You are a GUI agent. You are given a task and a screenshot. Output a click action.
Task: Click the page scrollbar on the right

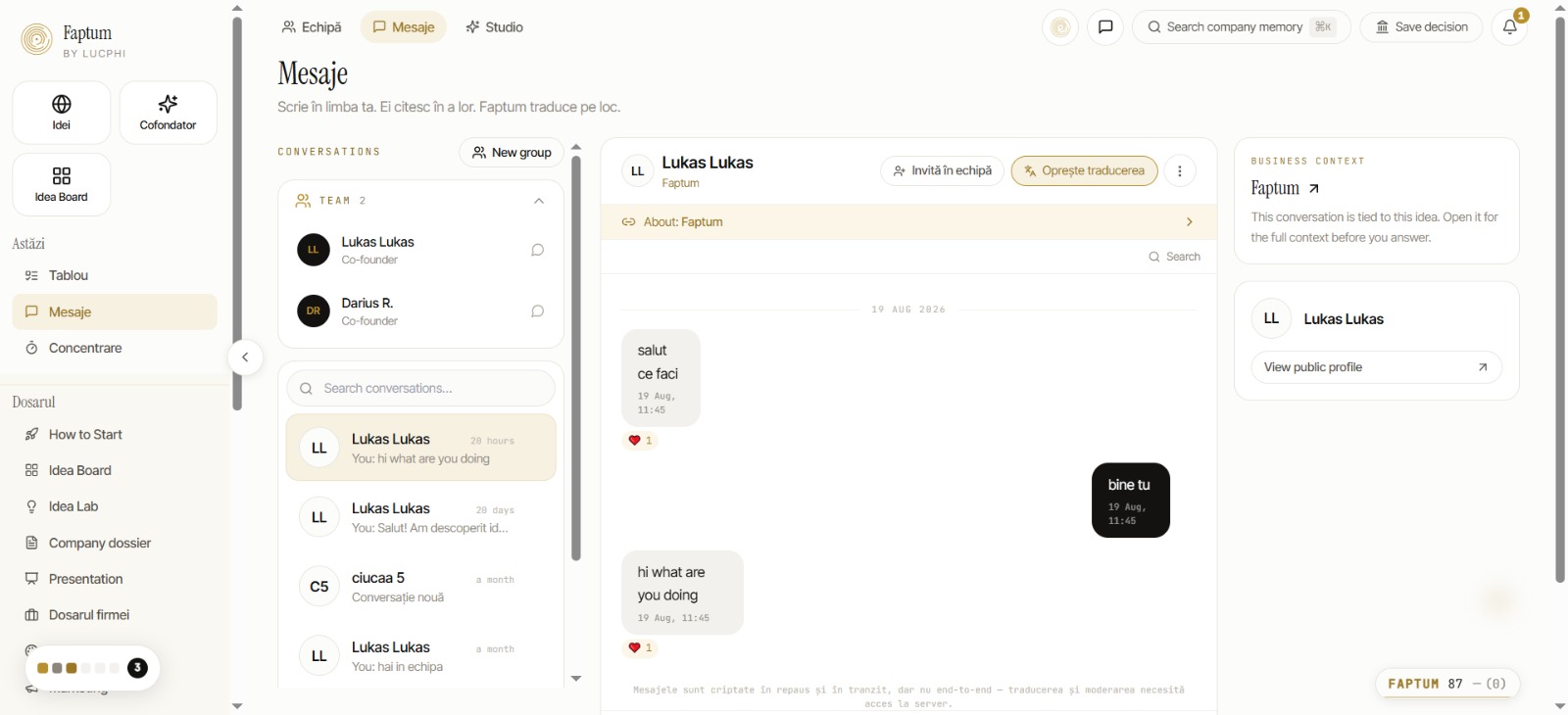[1560, 299]
